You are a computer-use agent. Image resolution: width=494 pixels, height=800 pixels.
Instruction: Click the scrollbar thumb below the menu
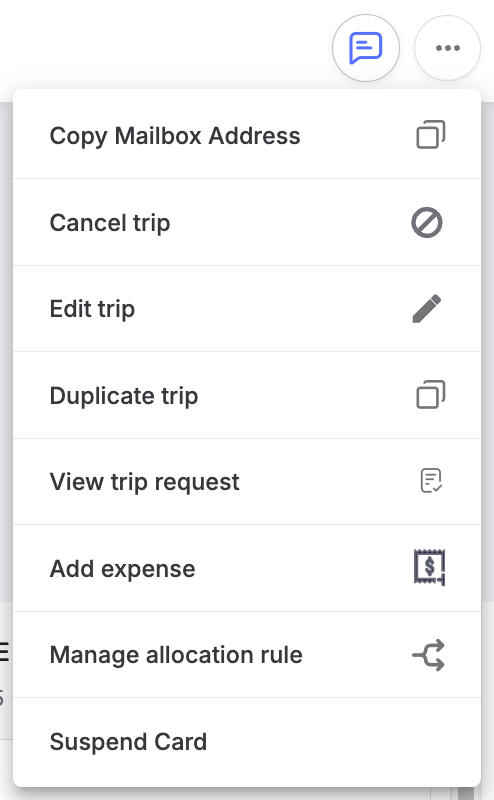(466, 793)
